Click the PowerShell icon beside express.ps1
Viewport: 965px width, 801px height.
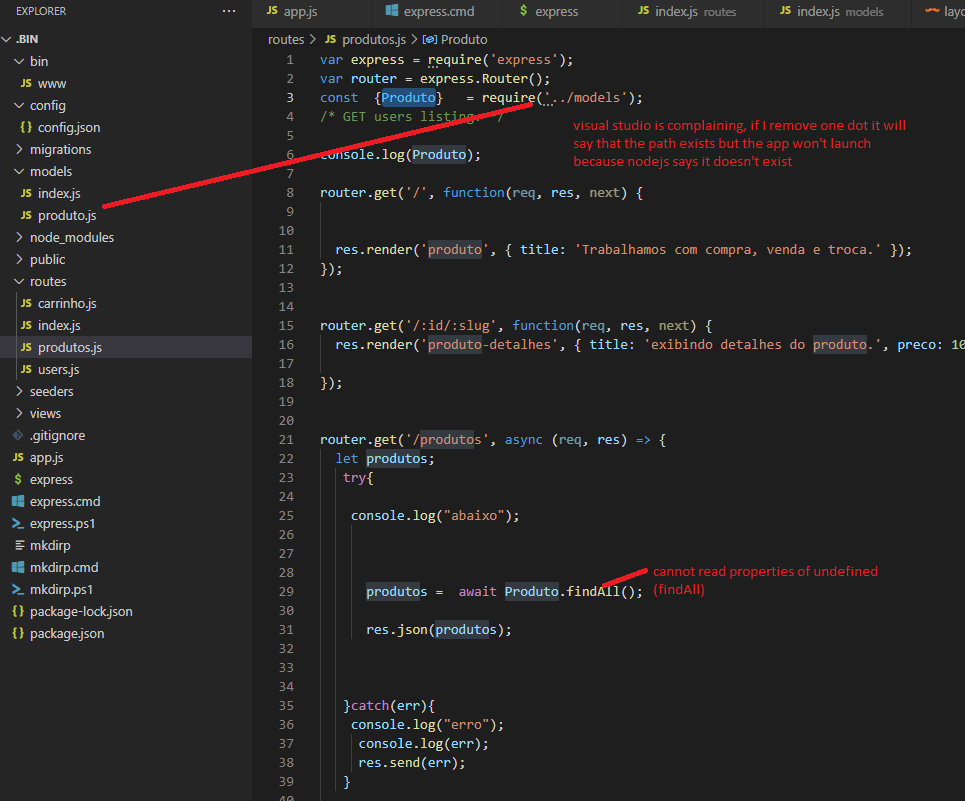coord(18,524)
